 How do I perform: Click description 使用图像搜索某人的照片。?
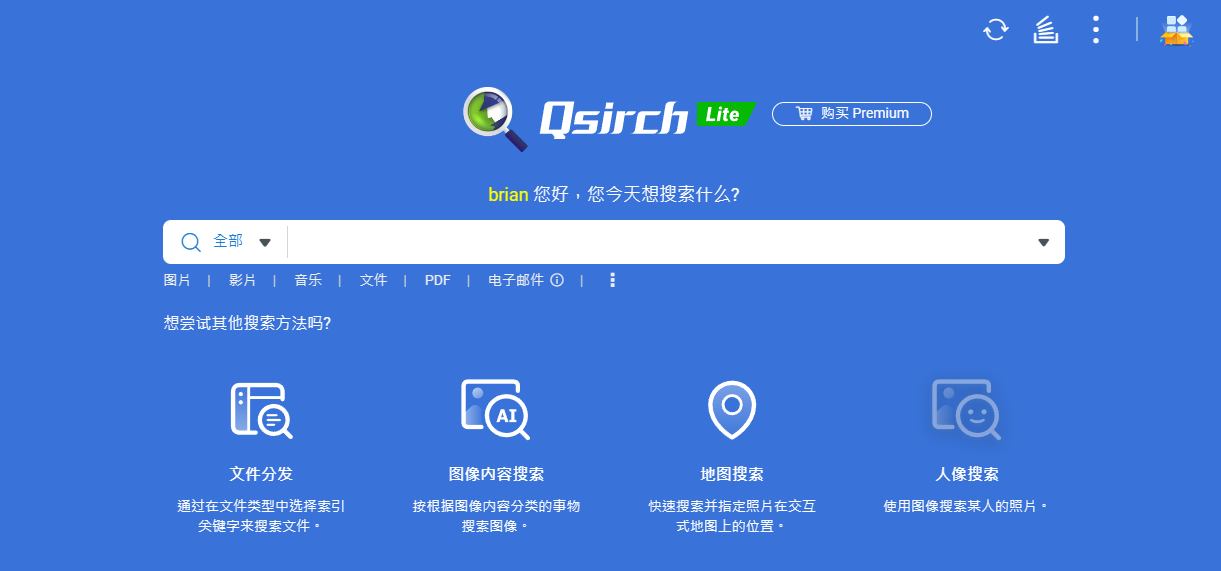pos(966,506)
